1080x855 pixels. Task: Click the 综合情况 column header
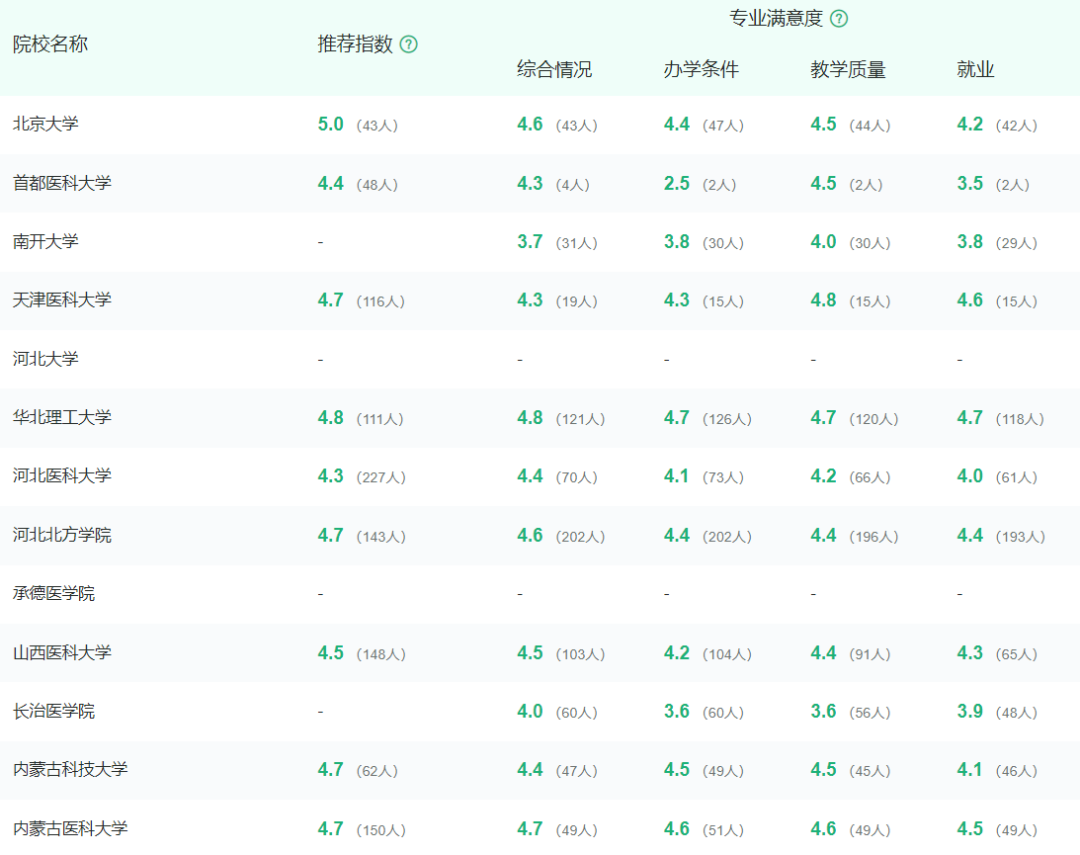pyautogui.click(x=554, y=70)
